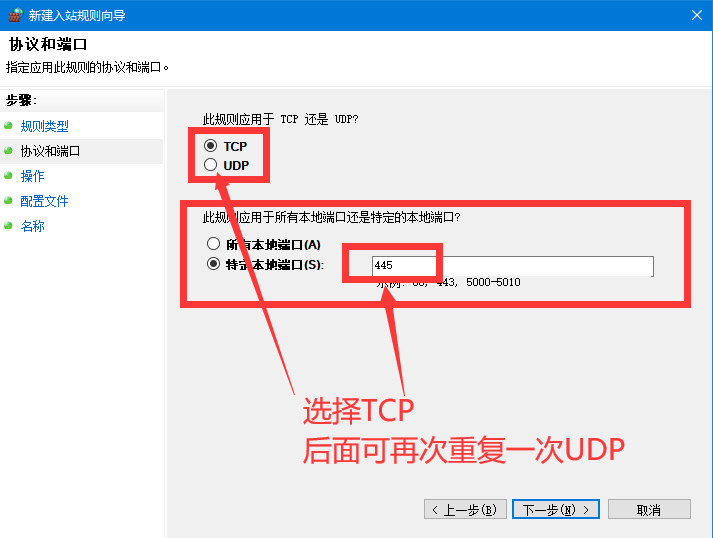
Task: Proceed with 下一步(N) button
Action: [x=556, y=509]
